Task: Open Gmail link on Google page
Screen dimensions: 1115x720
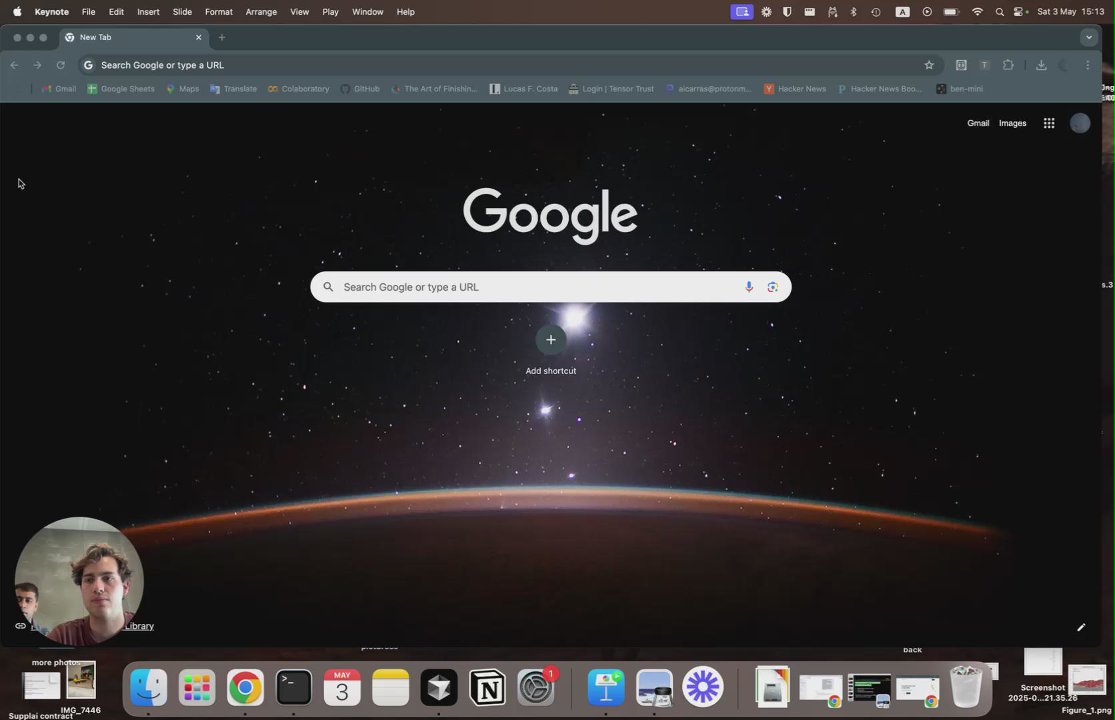Action: [x=978, y=123]
